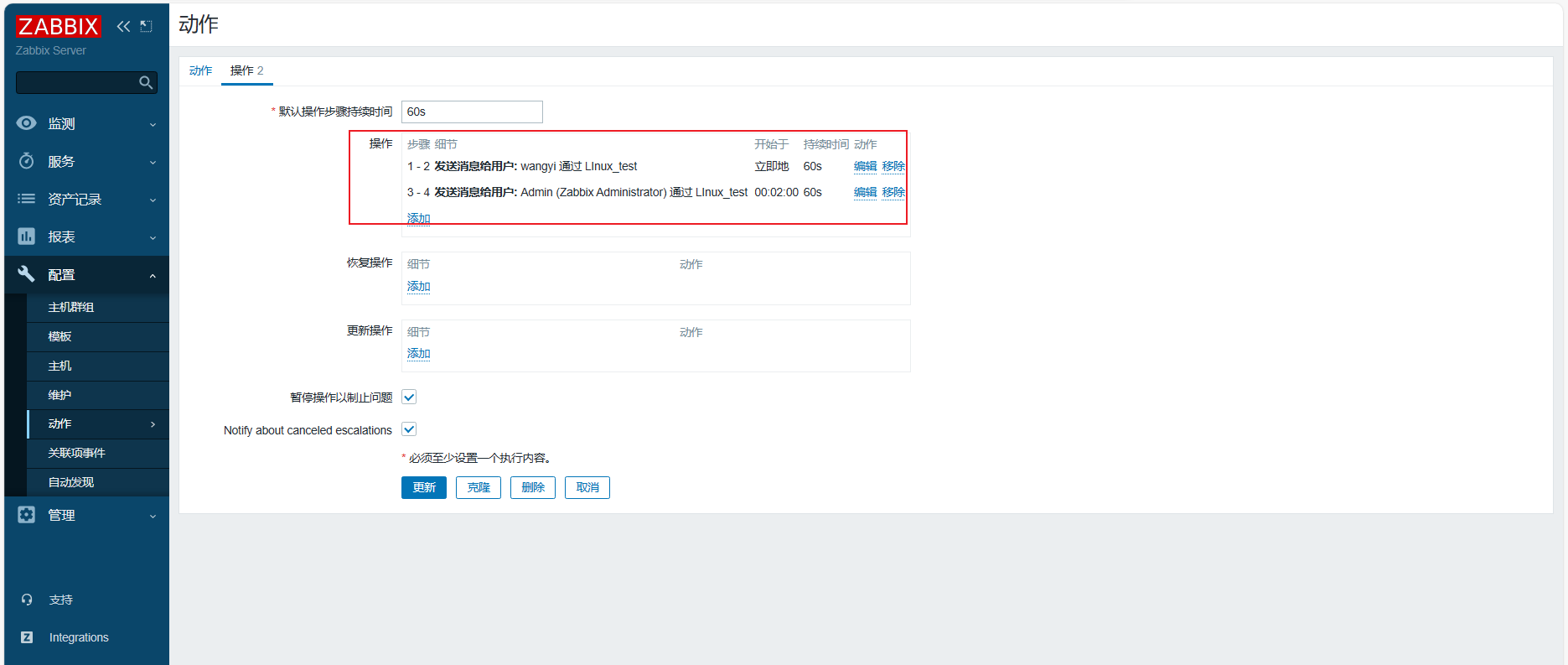This screenshot has height=665, width=1568.
Task: Expand the 监测 menu chevron
Action: (x=153, y=124)
